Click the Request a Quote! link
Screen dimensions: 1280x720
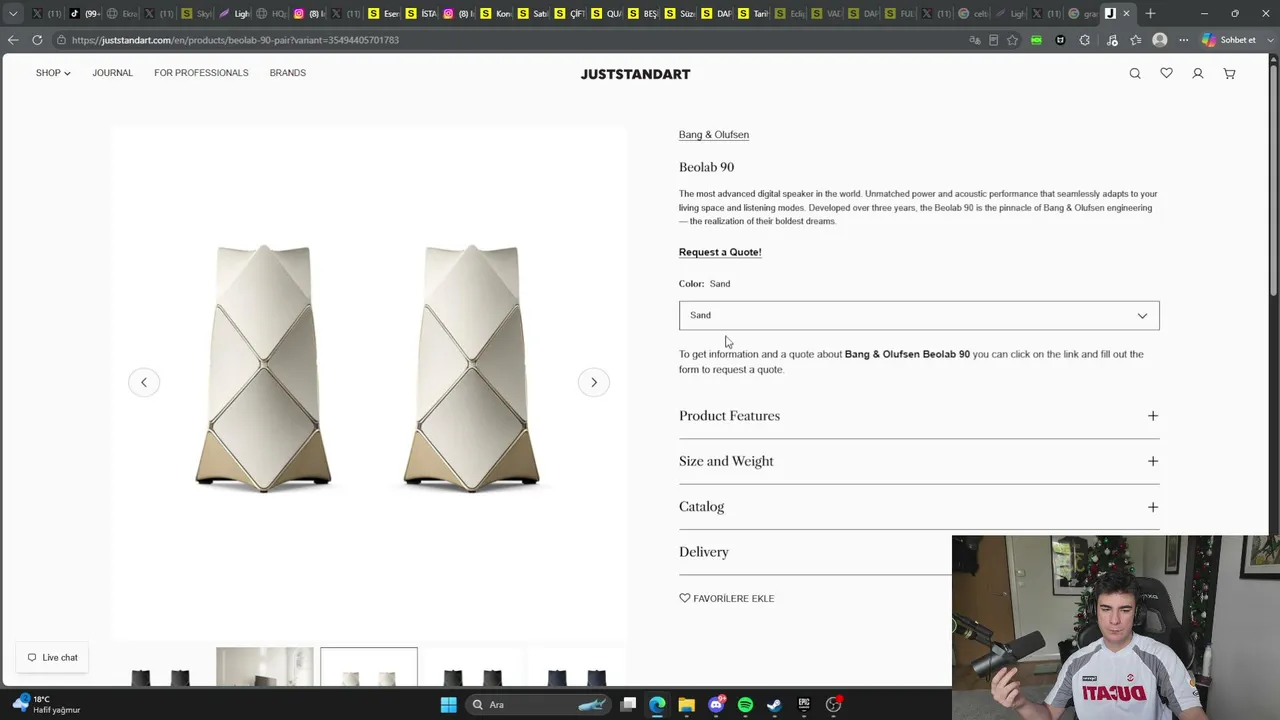coord(720,252)
